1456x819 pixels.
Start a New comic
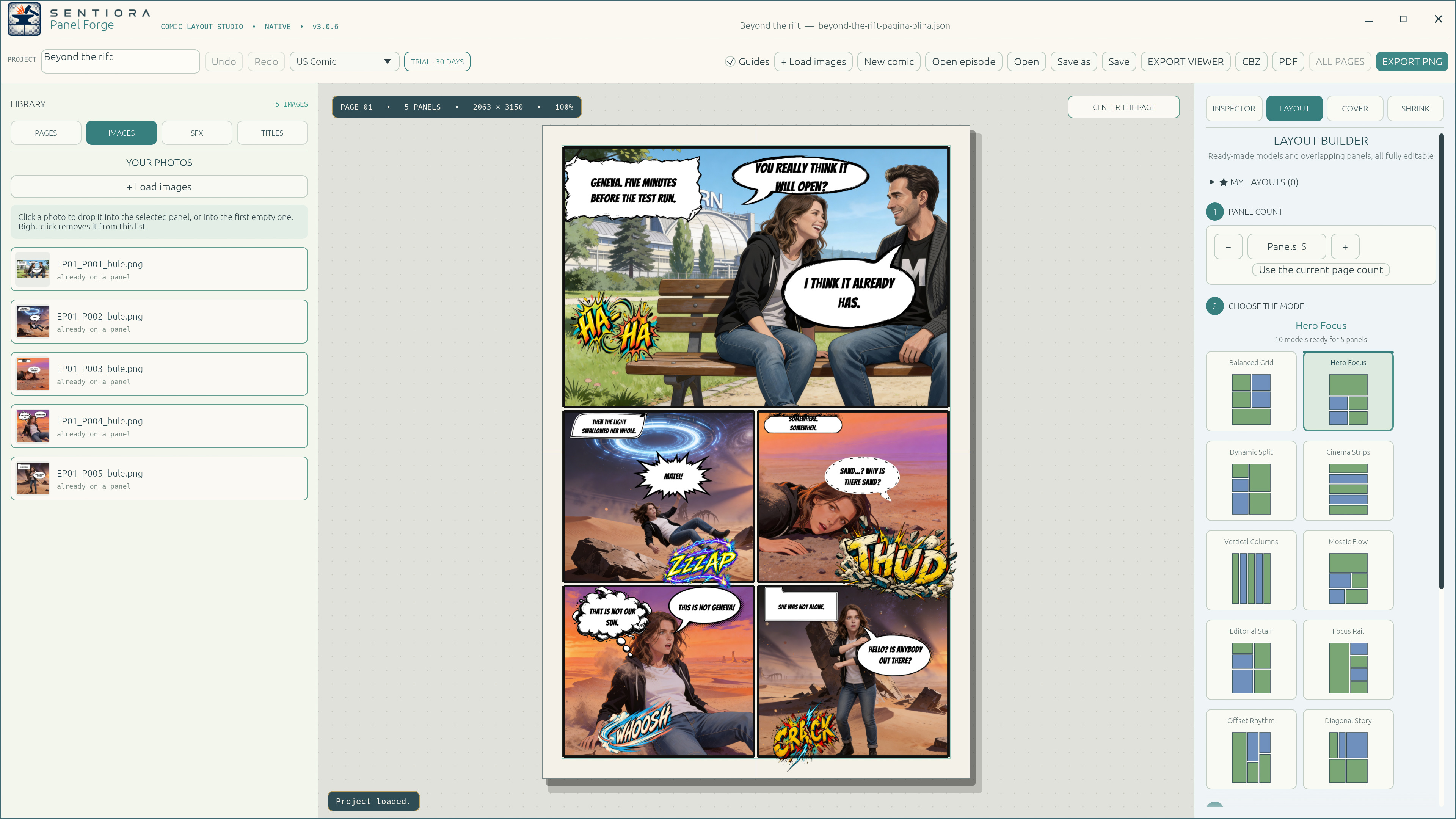click(888, 61)
